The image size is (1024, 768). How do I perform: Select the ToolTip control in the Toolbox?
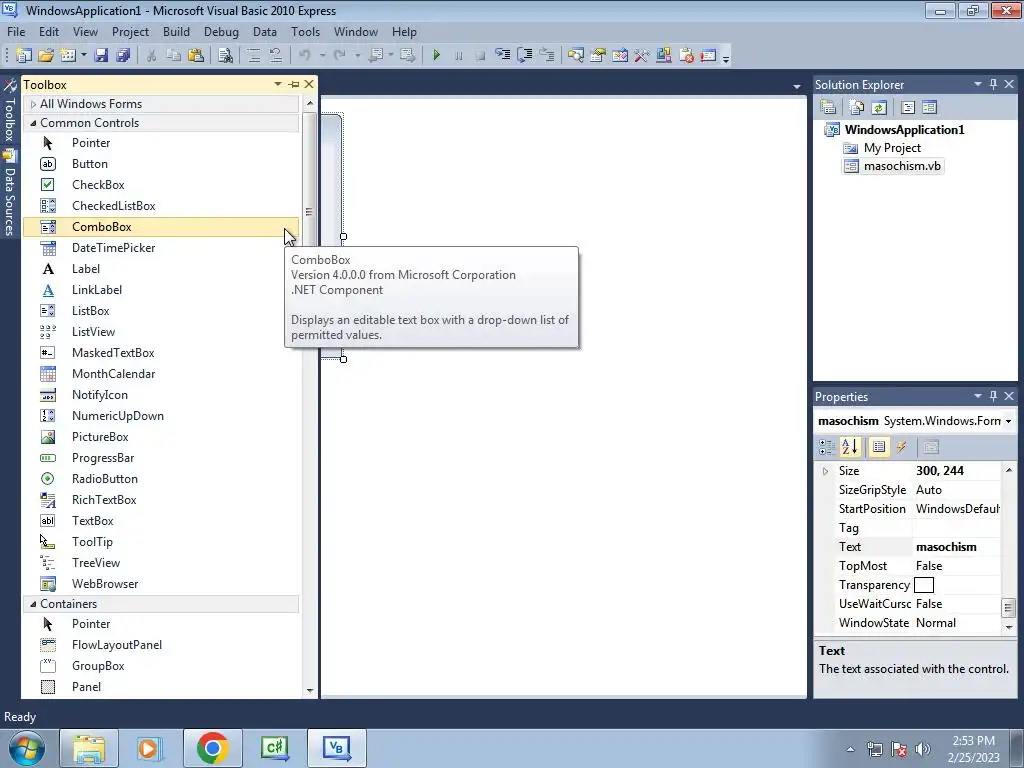(161, 542)
